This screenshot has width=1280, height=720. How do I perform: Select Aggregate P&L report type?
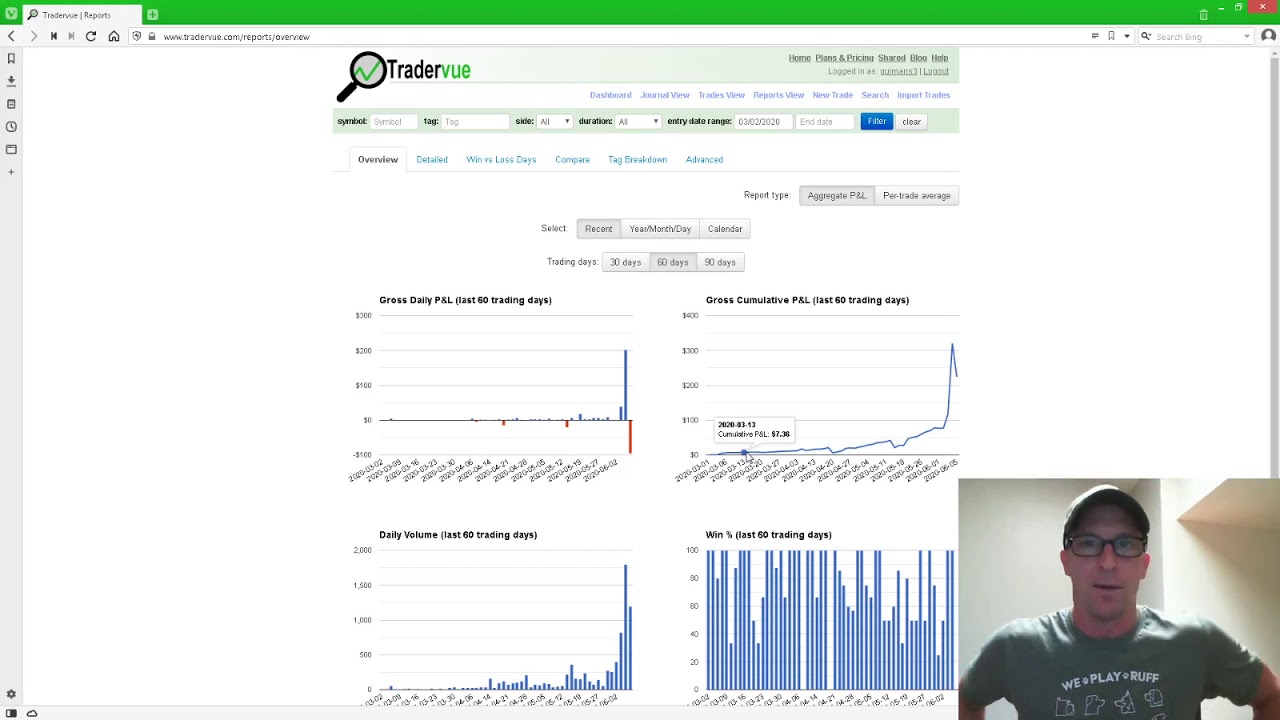[837, 196]
